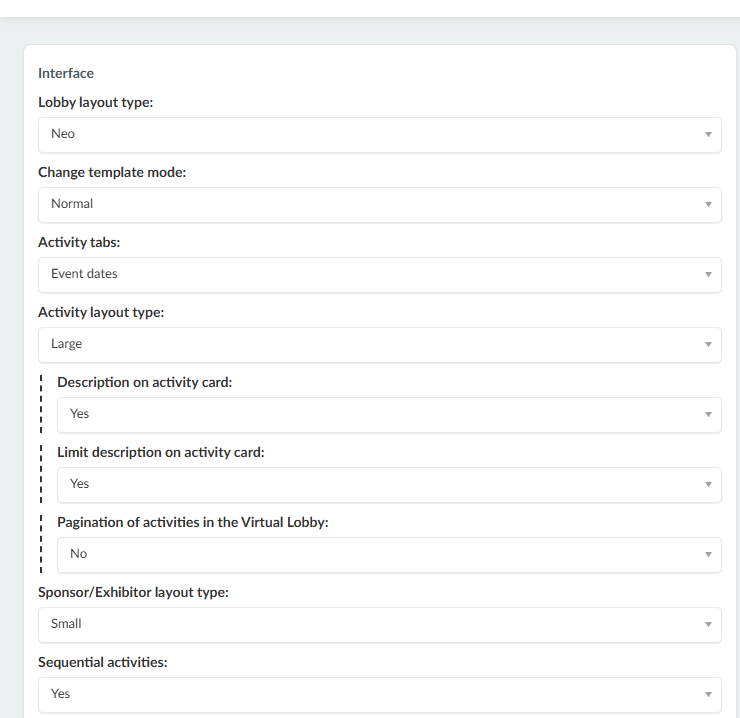The width and height of the screenshot is (740, 718).
Task: Open the Lobby layout type dropdown
Action: click(379, 135)
